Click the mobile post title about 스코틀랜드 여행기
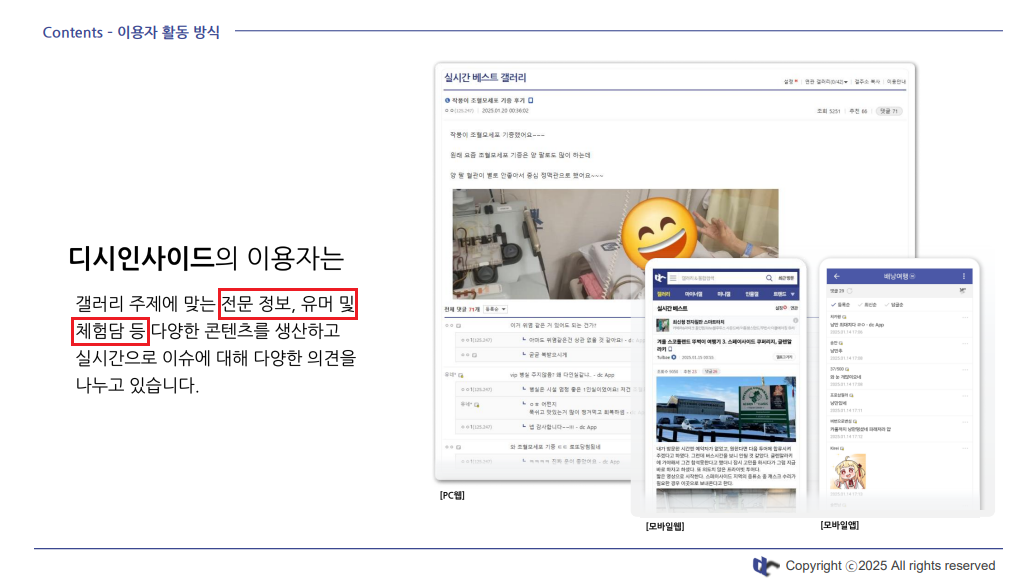The height and width of the screenshot is (582, 1035). click(723, 344)
